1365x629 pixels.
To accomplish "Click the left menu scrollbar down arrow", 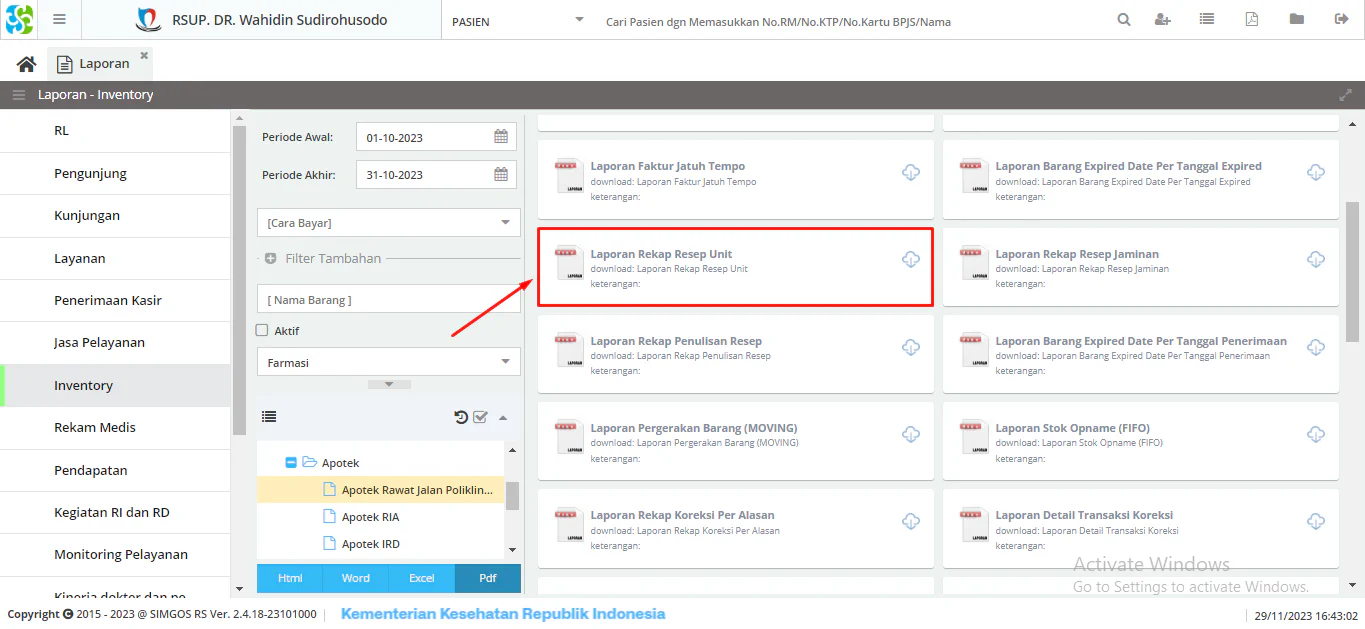I will click(238, 589).
